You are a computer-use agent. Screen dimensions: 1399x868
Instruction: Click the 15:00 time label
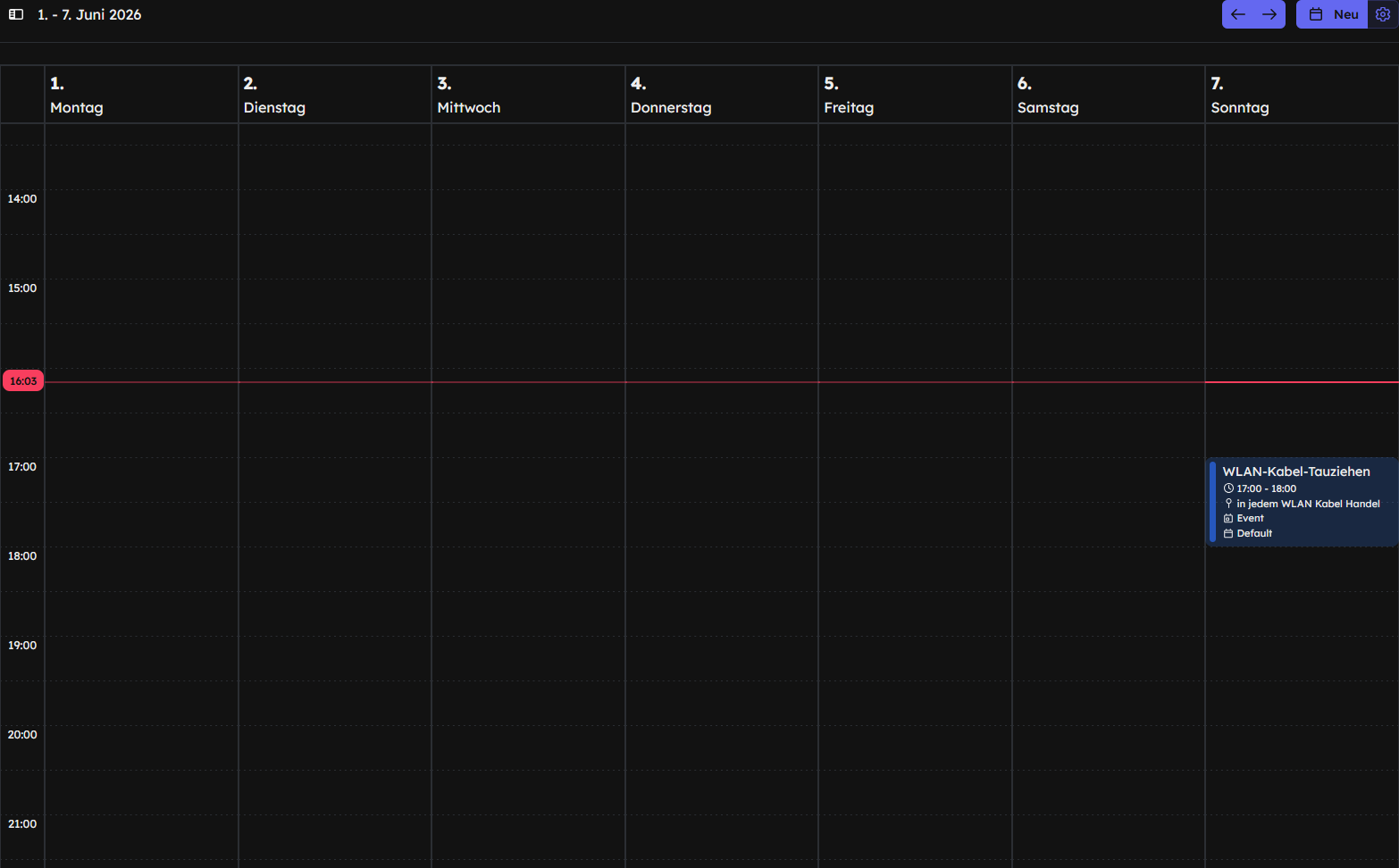coord(22,288)
